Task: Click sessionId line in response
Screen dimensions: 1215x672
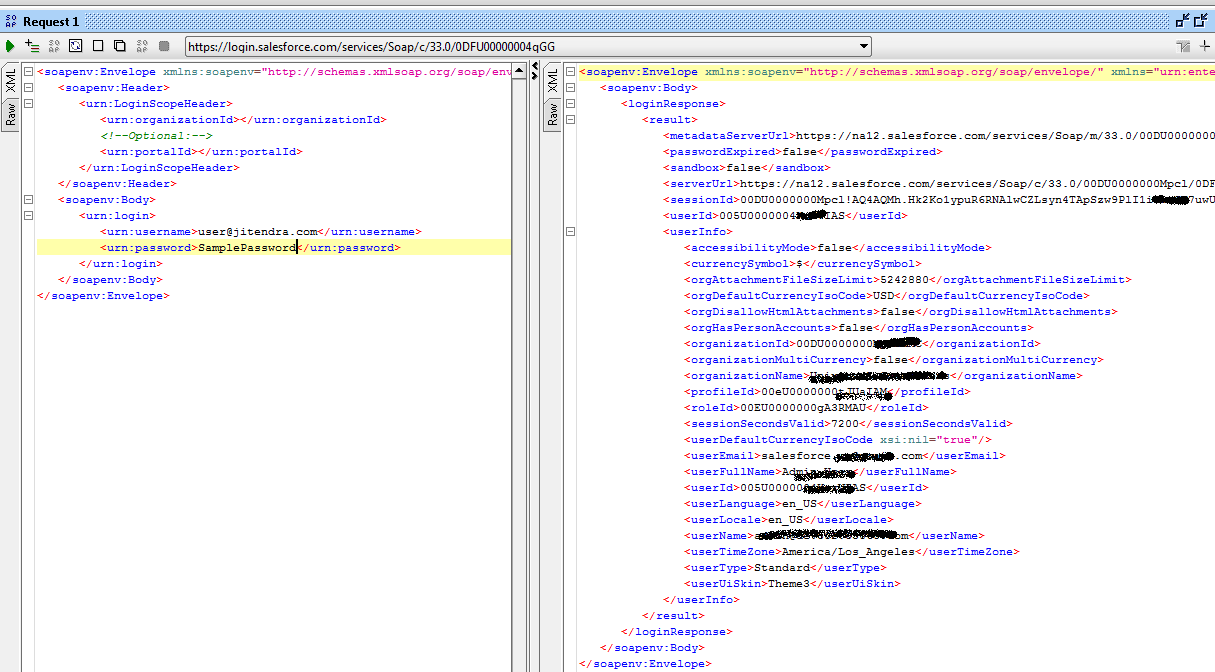Action: tap(938, 200)
